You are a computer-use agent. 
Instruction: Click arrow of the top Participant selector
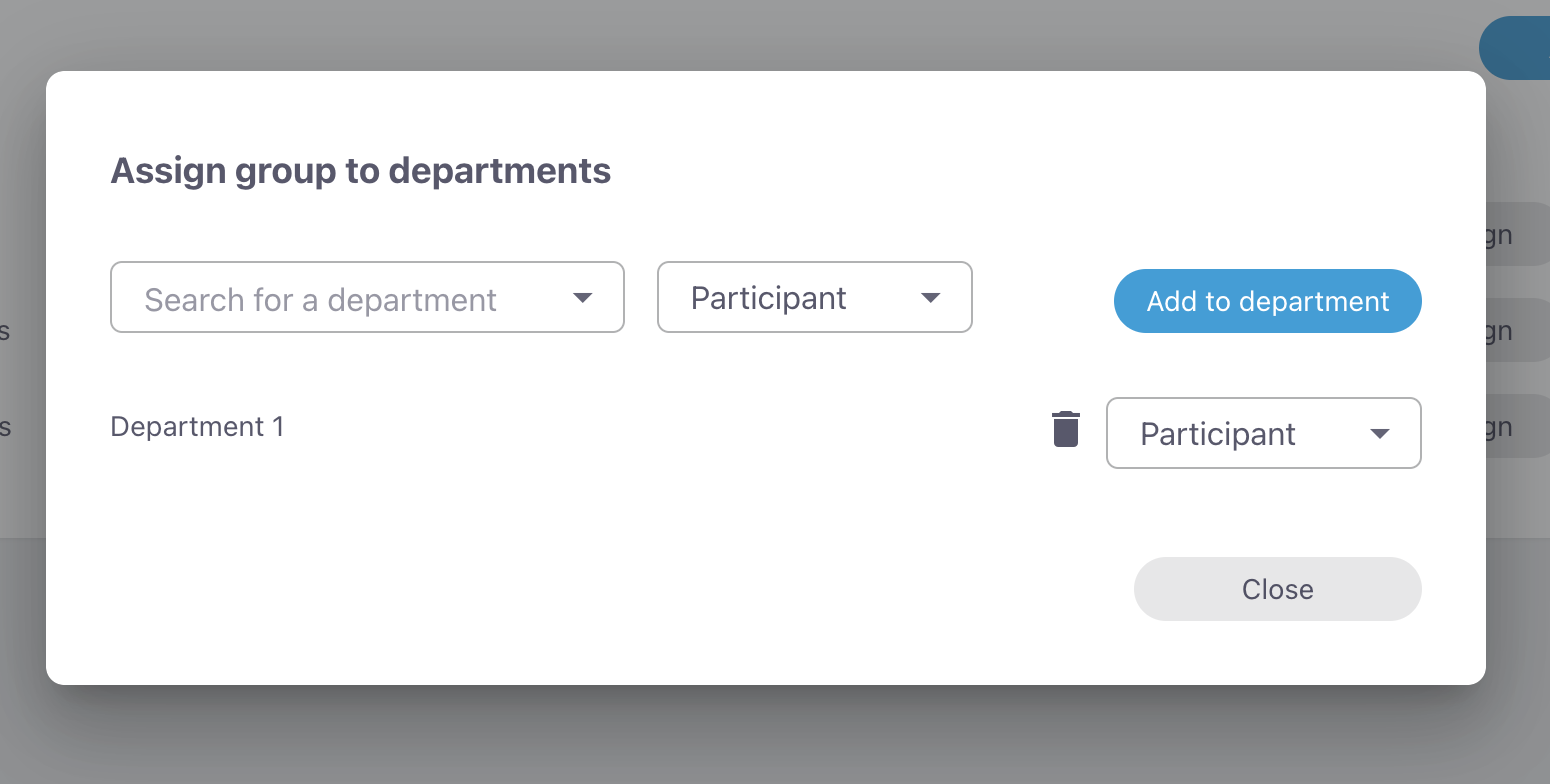930,298
